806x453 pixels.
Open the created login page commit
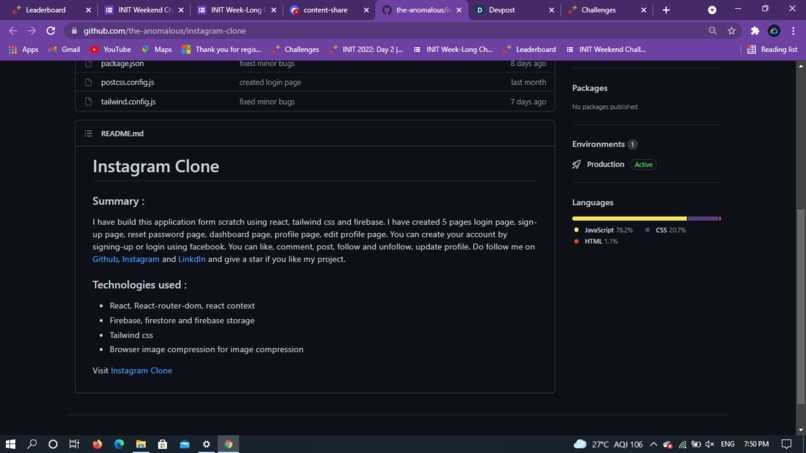(270, 82)
